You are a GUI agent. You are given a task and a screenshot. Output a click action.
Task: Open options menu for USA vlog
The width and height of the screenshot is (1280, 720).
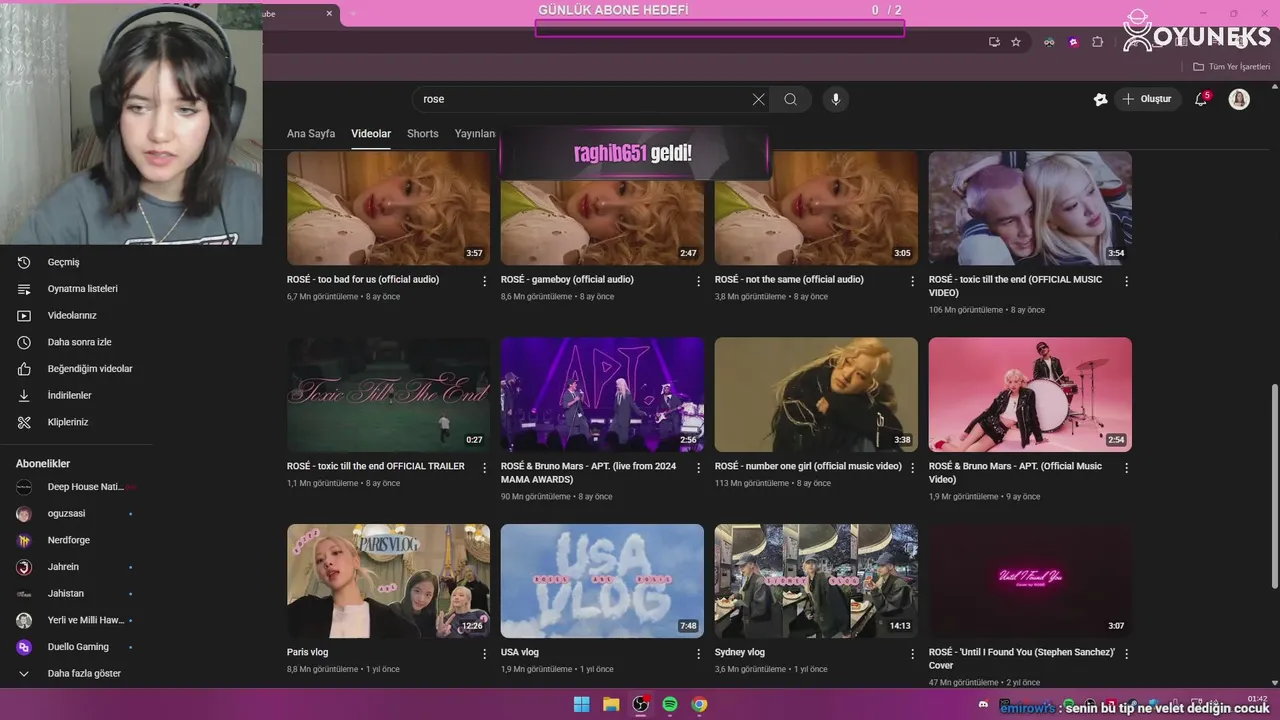click(699, 654)
